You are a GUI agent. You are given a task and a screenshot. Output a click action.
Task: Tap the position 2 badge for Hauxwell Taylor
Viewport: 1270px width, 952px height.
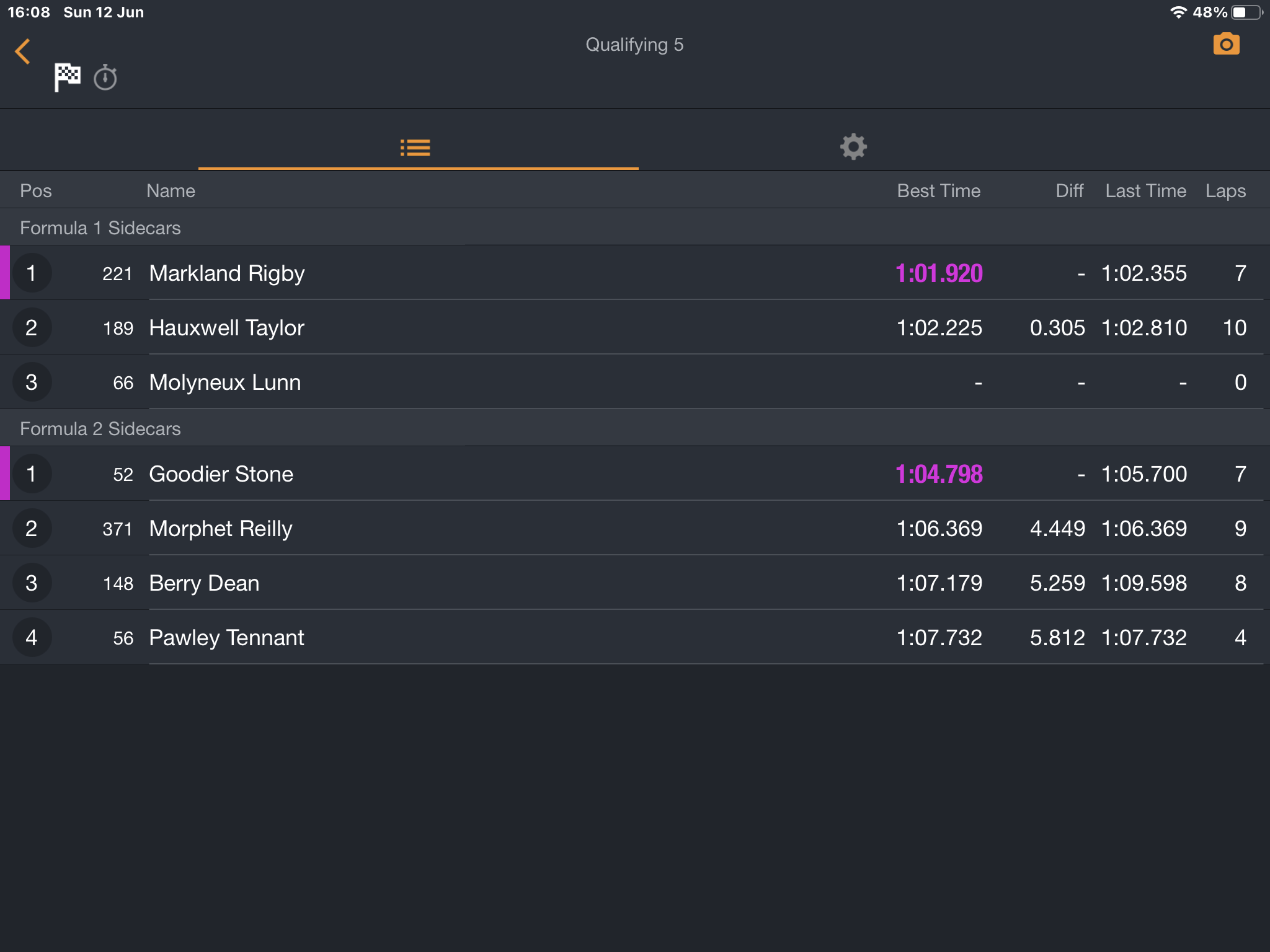coord(32,327)
